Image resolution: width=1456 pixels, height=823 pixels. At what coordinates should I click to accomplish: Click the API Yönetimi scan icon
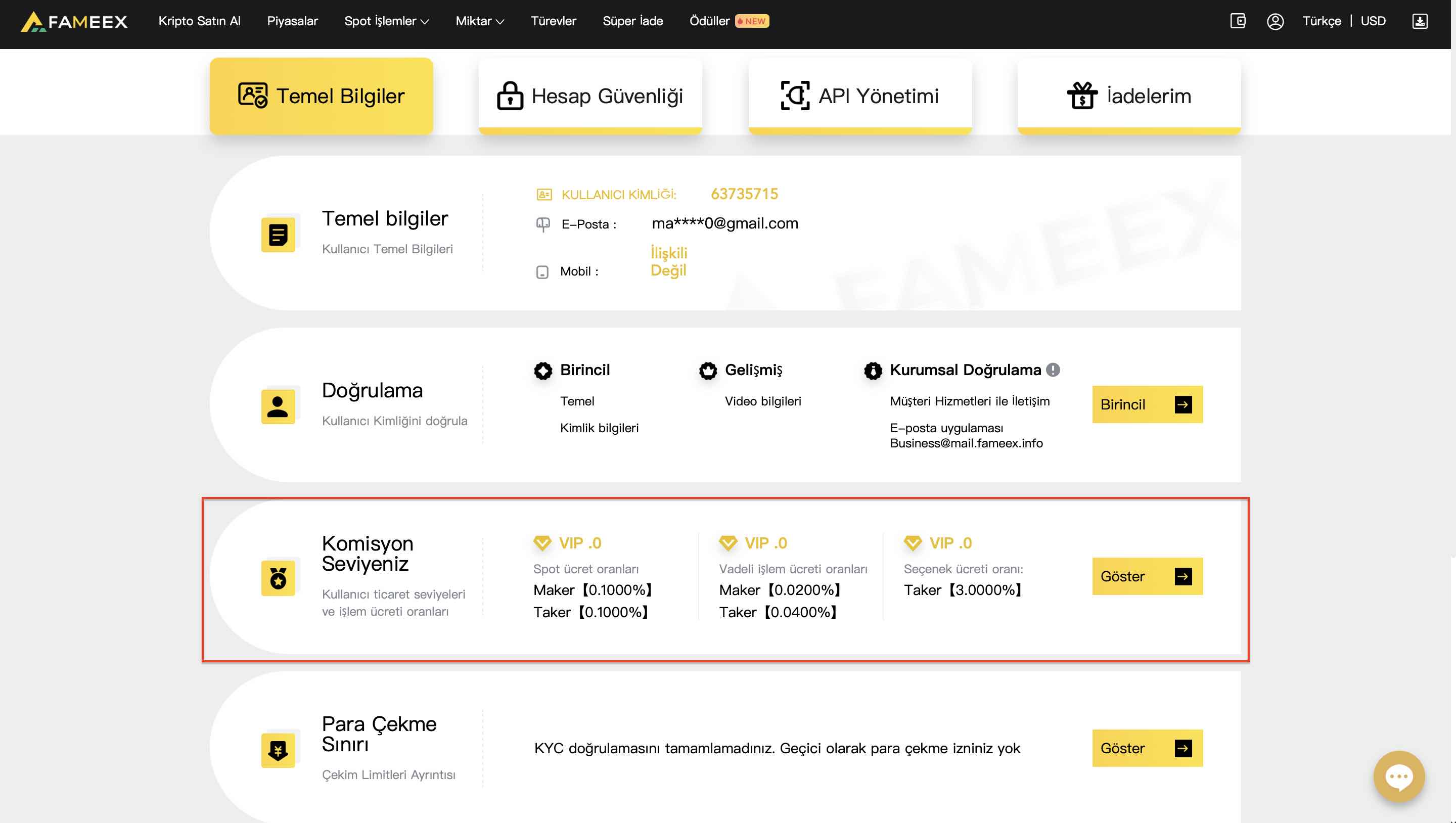pos(795,95)
